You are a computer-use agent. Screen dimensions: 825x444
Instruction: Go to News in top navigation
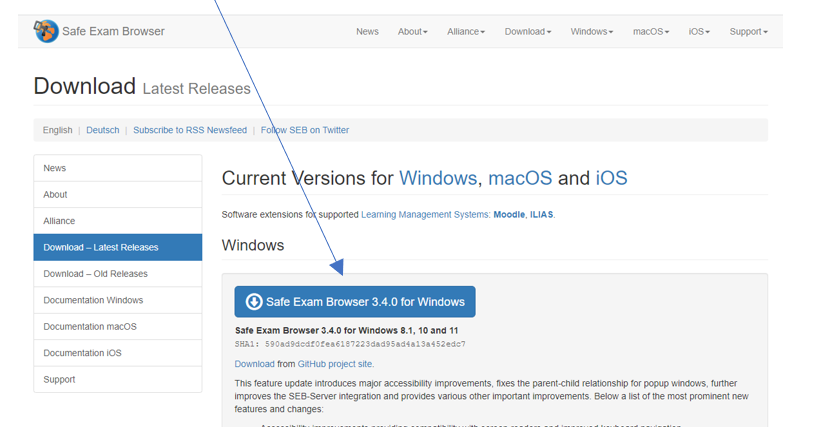point(367,32)
